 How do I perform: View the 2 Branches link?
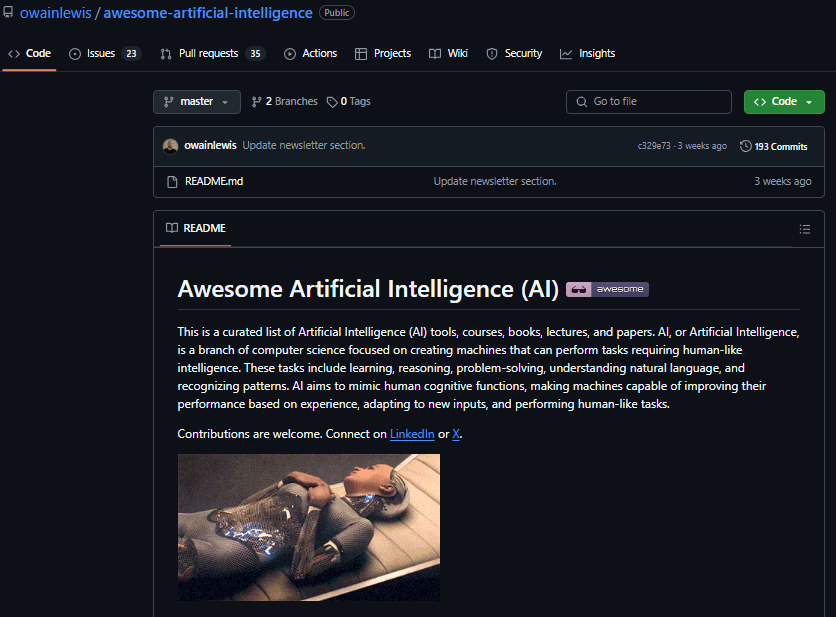point(284,101)
